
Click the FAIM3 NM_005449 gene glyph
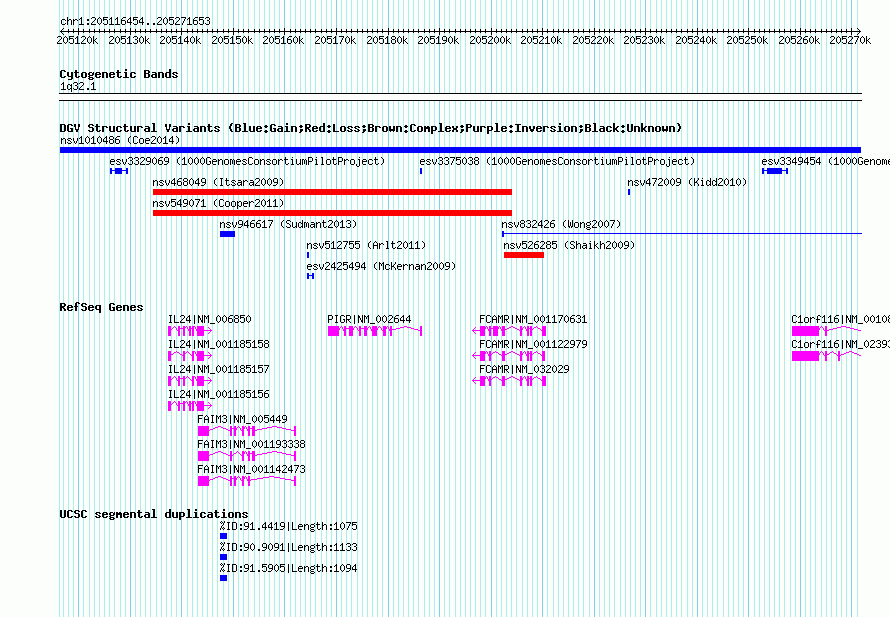point(247,431)
